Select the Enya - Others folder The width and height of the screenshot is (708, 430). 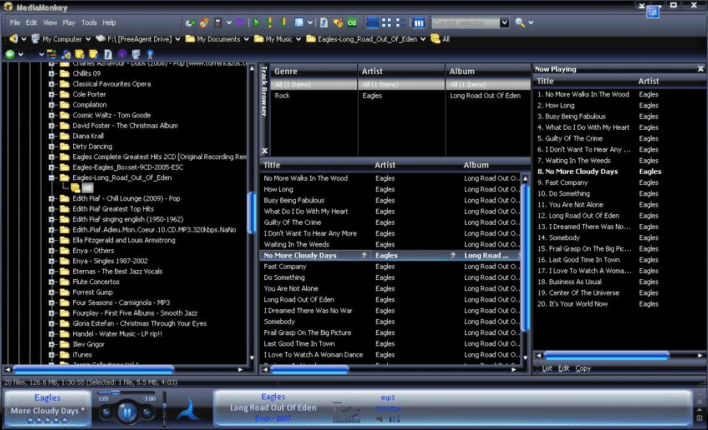tap(93, 251)
